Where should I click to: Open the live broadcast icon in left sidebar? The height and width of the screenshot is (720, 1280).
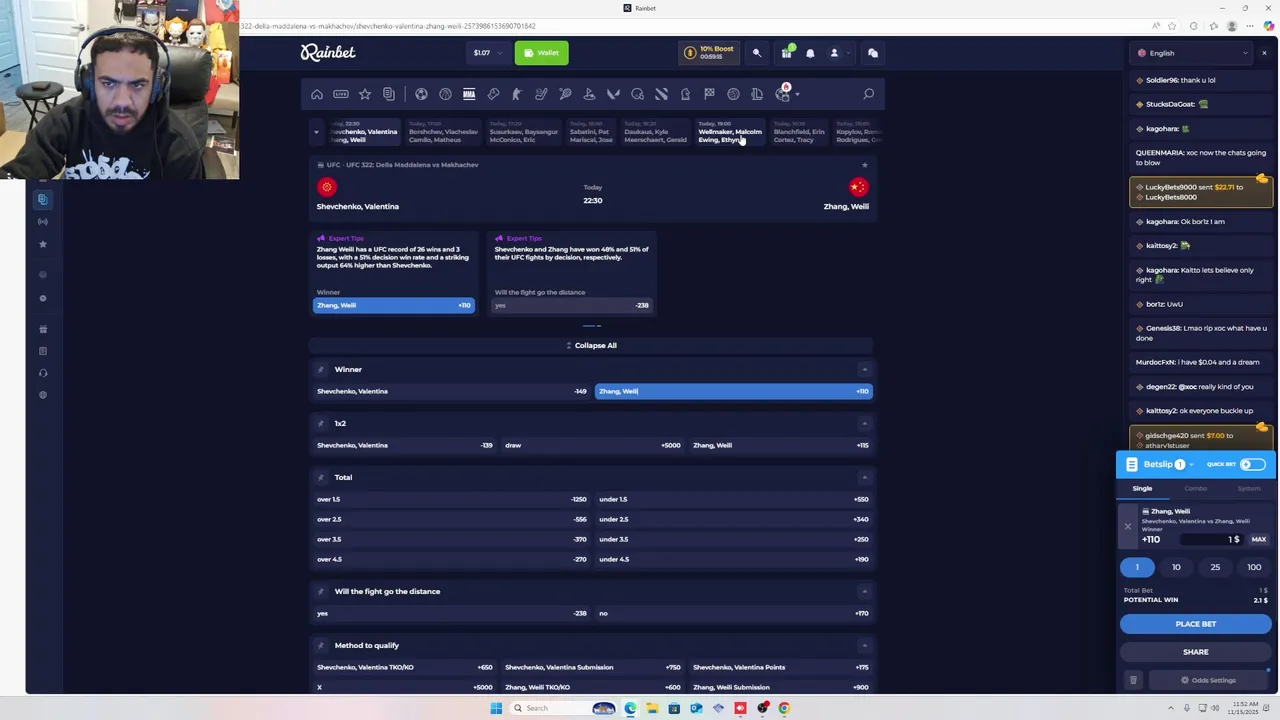click(x=42, y=222)
